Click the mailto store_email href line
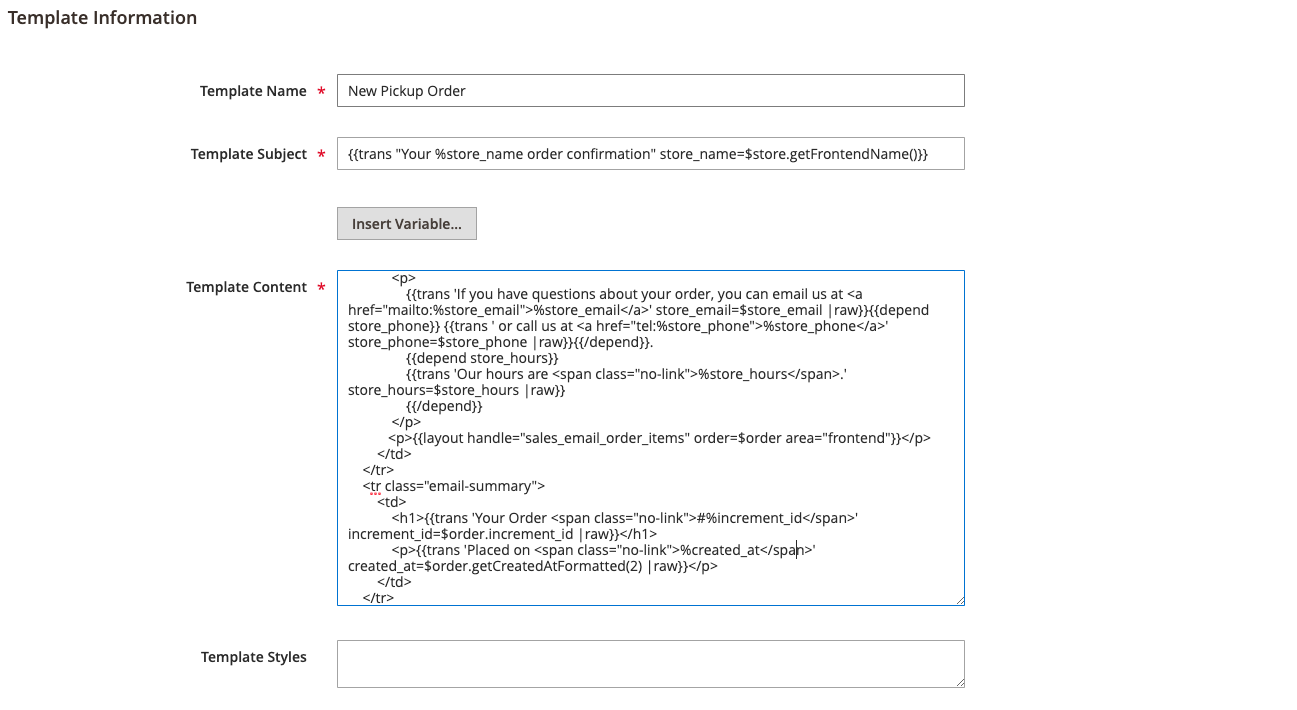The image size is (1297, 710). pyautogui.click(x=639, y=310)
